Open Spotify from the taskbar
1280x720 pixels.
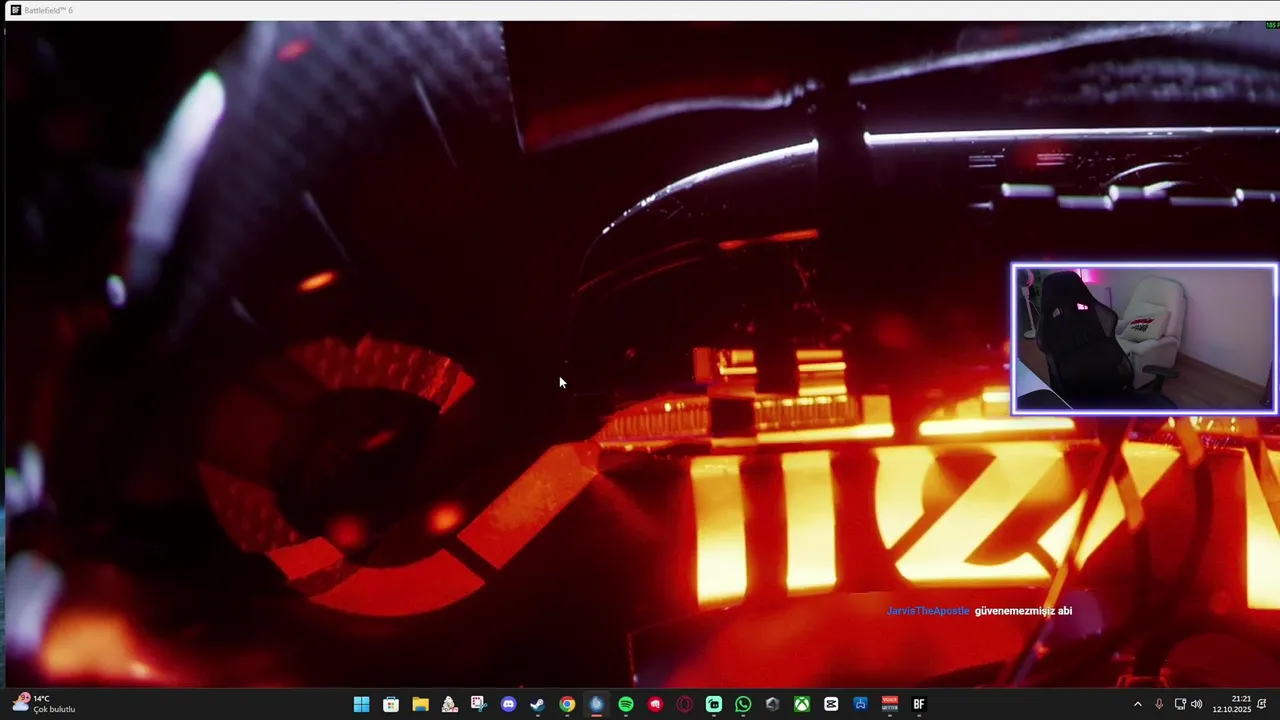point(626,704)
